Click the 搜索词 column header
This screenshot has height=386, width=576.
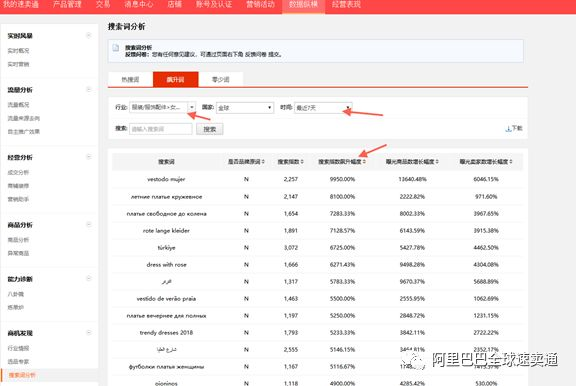point(166,162)
